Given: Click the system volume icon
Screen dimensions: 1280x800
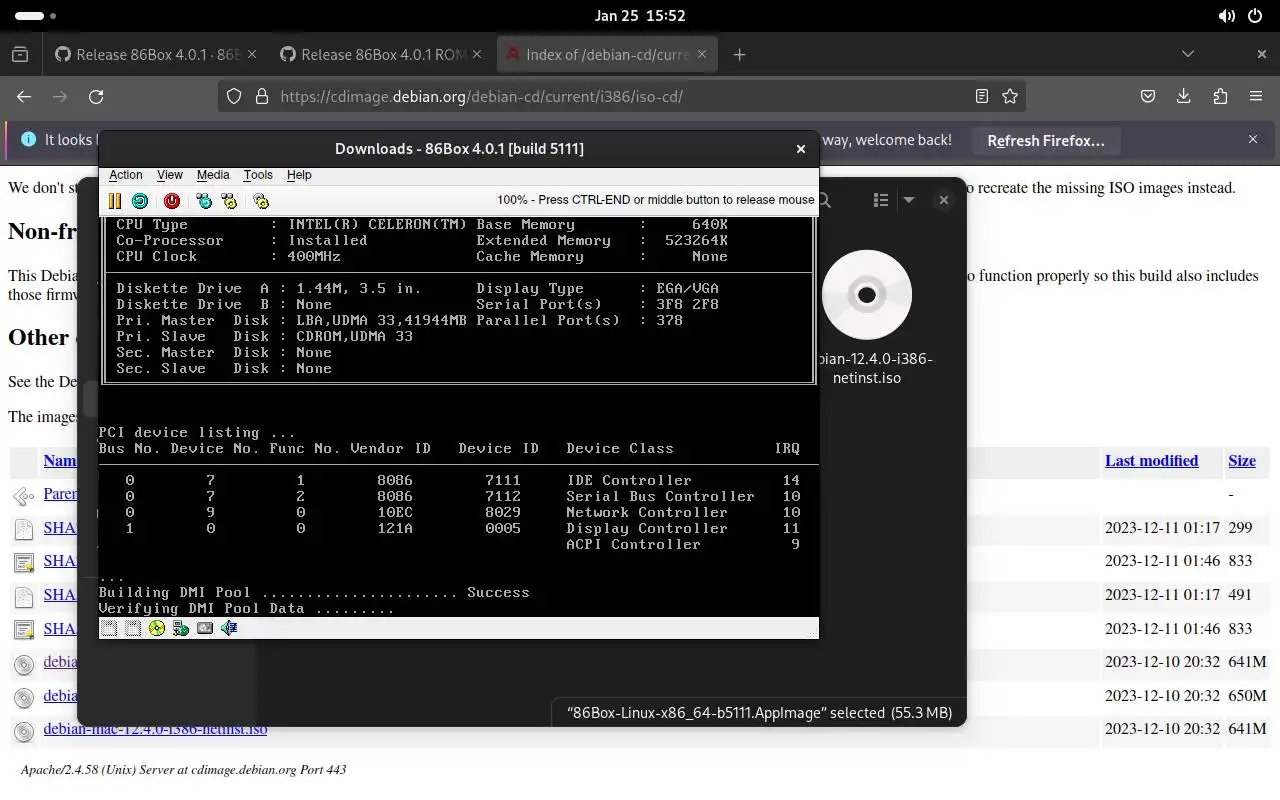Looking at the screenshot, I should (x=1227, y=16).
